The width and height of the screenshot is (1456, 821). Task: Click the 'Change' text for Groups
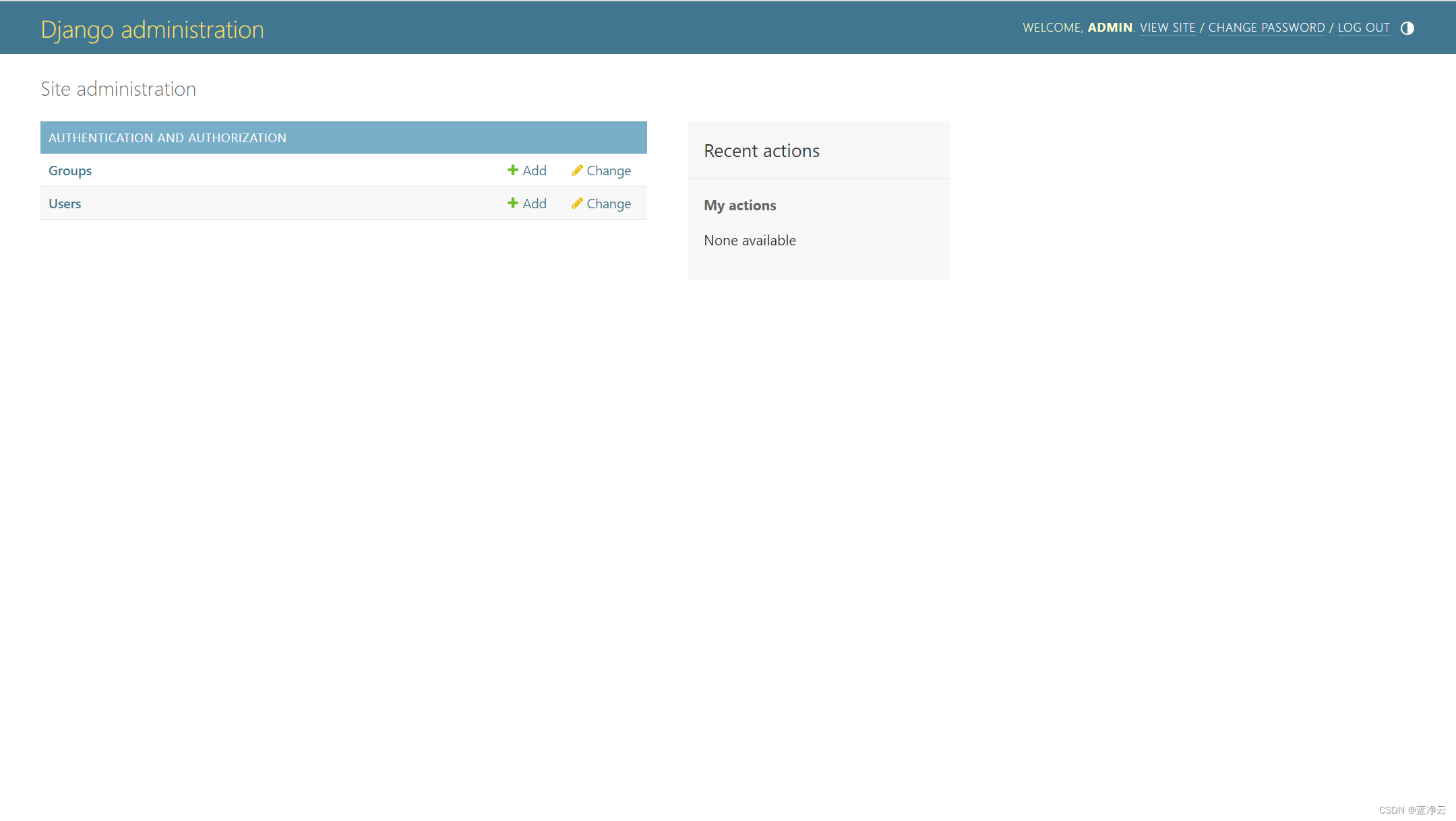[609, 171]
